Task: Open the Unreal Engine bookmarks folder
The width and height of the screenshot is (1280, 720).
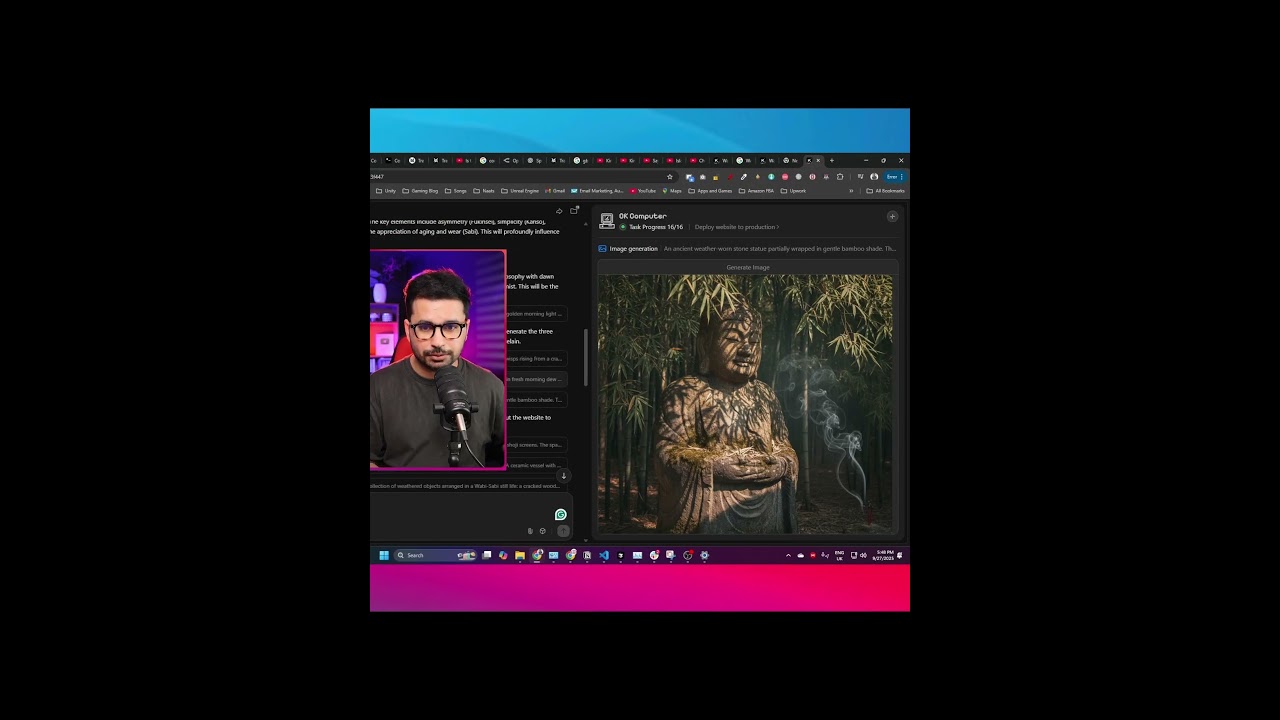Action: click(x=520, y=191)
